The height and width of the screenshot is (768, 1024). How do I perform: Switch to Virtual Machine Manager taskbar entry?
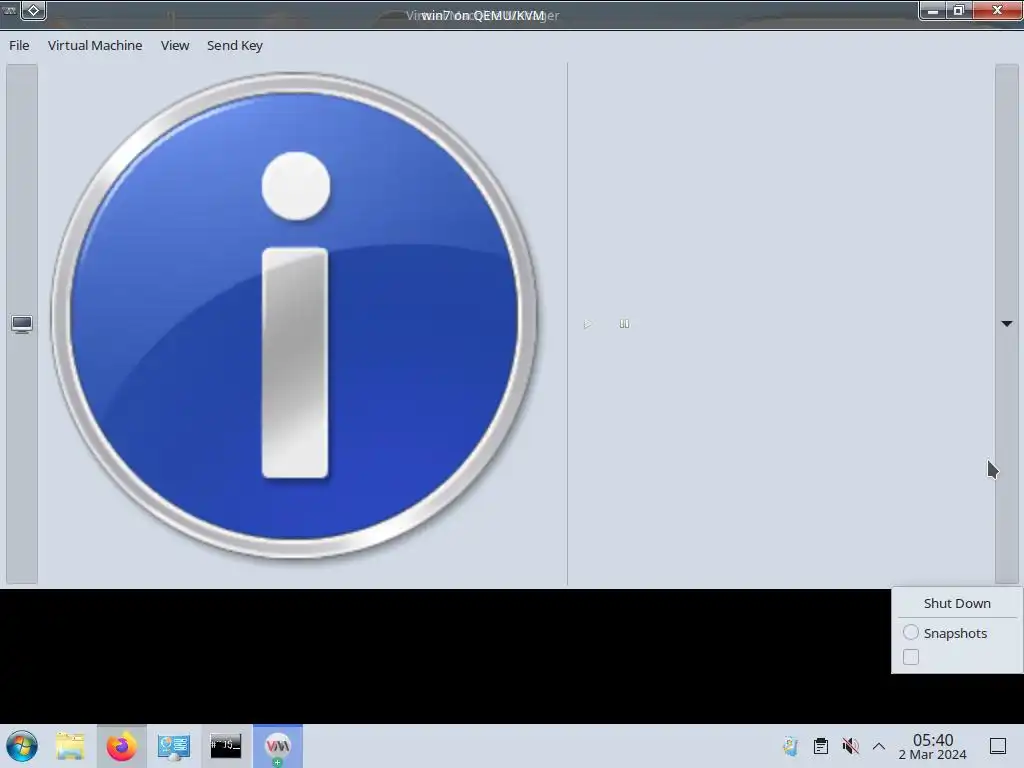(278, 746)
